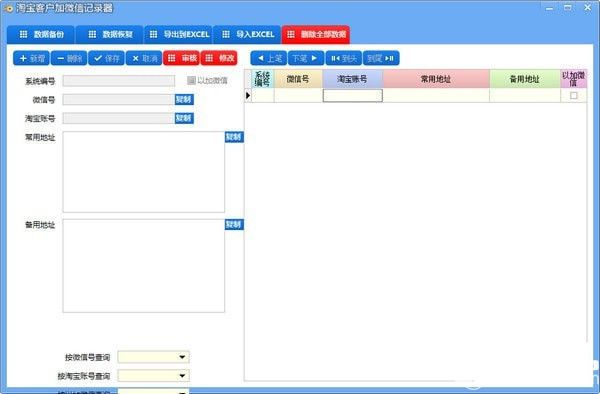Tick the 以加微信 checkbox in the grid row
The image size is (600, 394).
(x=573, y=95)
